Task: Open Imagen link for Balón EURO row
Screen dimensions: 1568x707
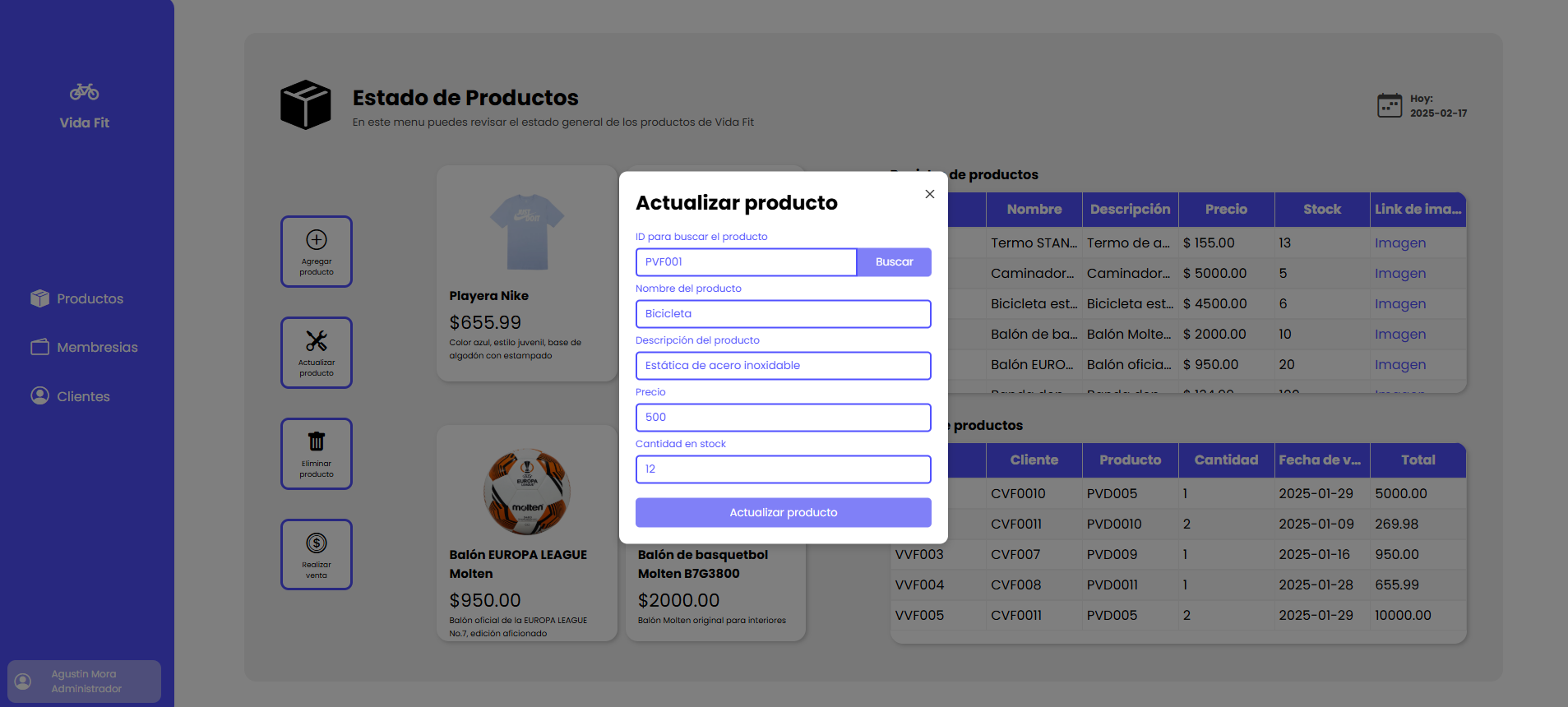Action: [x=1400, y=364]
